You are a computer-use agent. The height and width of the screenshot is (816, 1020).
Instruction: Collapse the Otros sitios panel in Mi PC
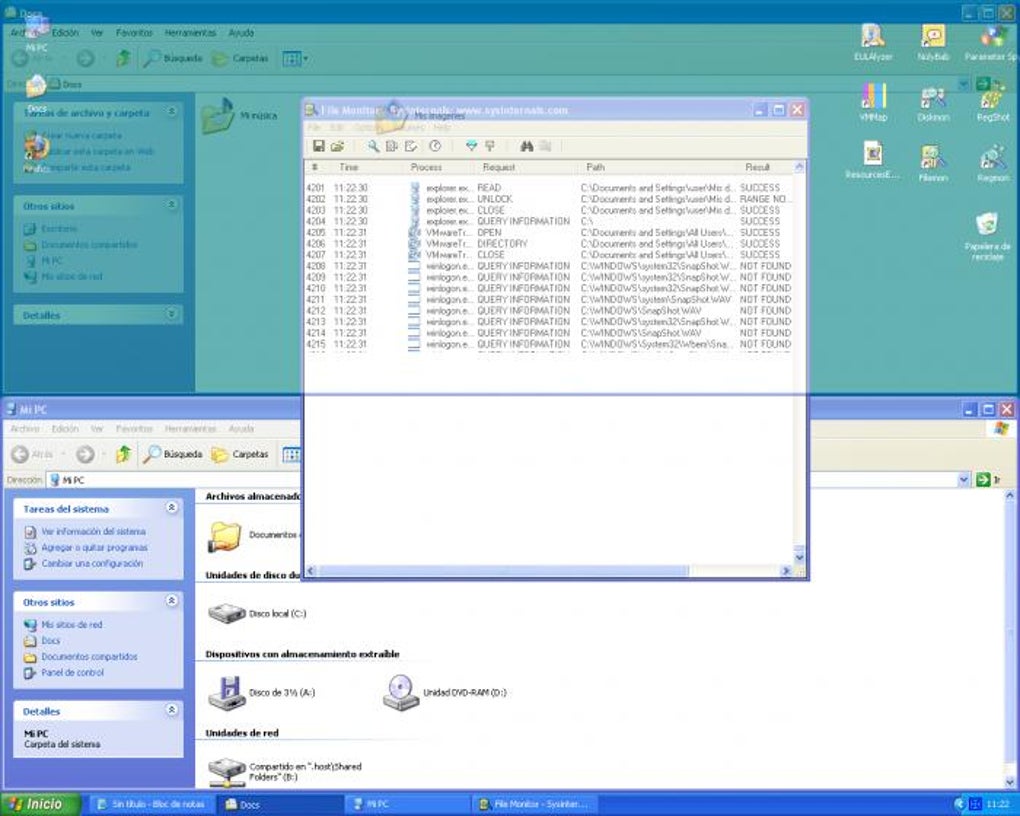[x=172, y=601]
